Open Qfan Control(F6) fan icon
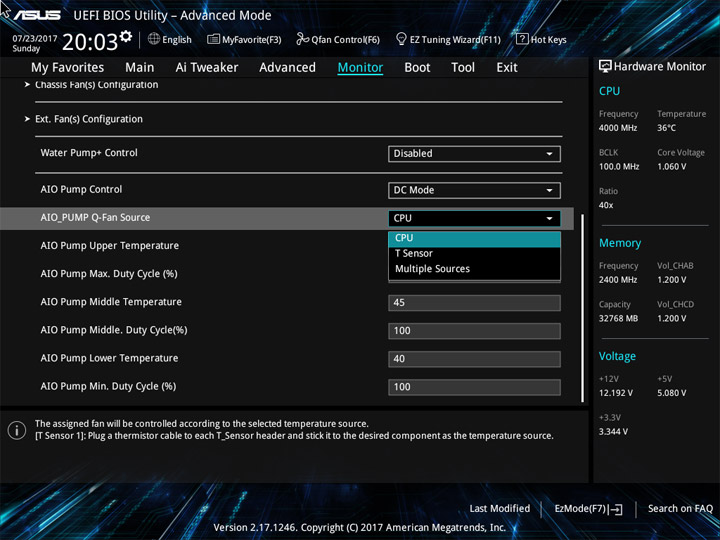Image resolution: width=720 pixels, height=540 pixels. (302, 39)
